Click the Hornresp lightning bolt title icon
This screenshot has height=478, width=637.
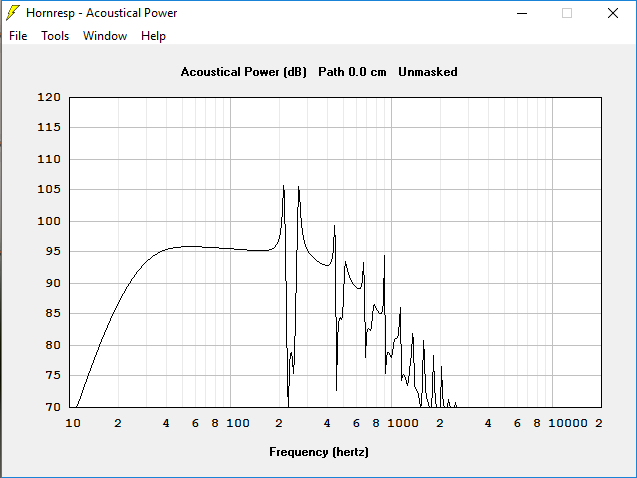coord(13,13)
